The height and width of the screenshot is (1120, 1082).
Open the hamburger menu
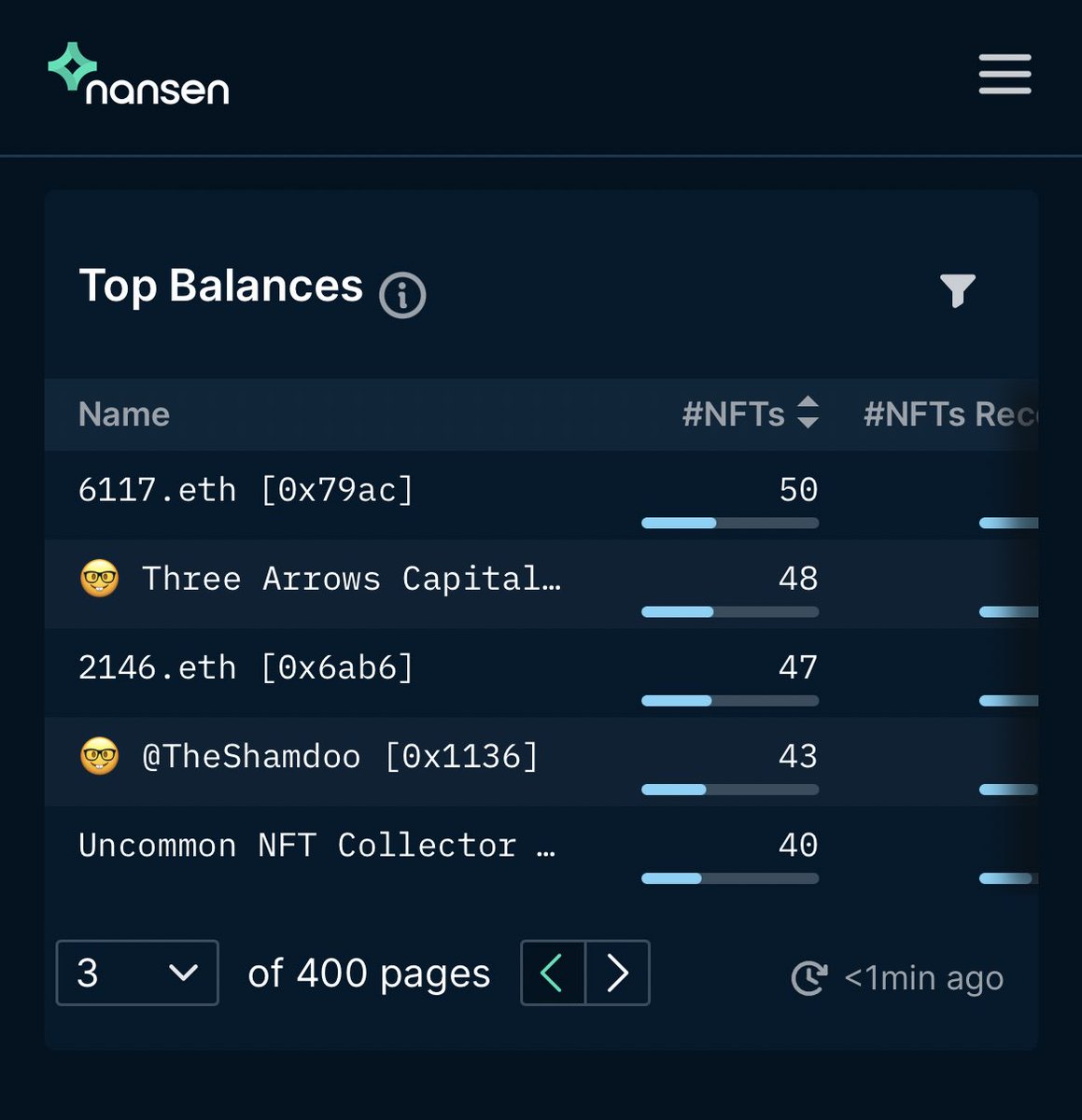1005,74
